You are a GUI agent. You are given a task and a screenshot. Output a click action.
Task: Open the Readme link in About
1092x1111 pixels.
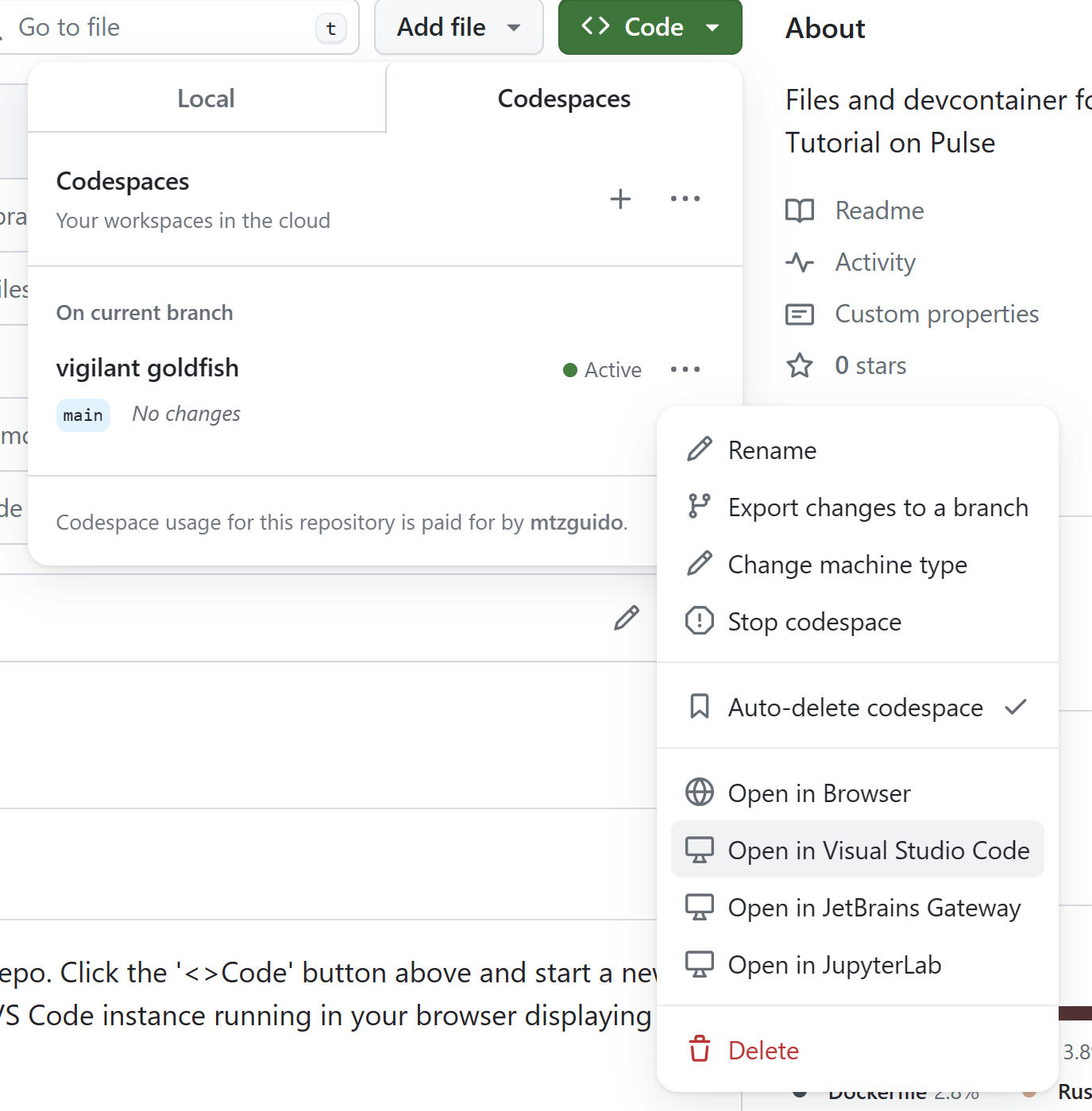[879, 210]
